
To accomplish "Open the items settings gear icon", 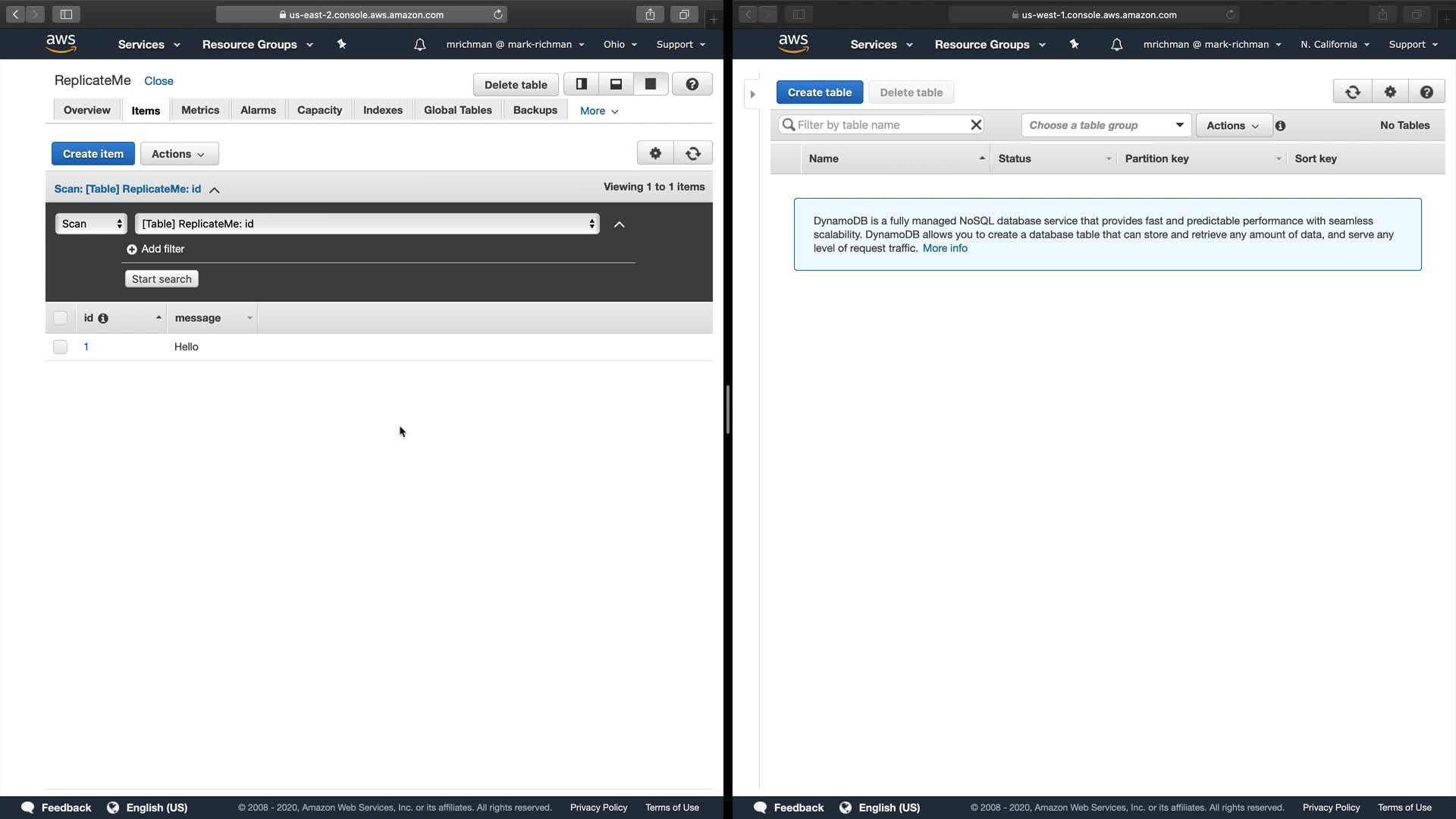I will 655,154.
